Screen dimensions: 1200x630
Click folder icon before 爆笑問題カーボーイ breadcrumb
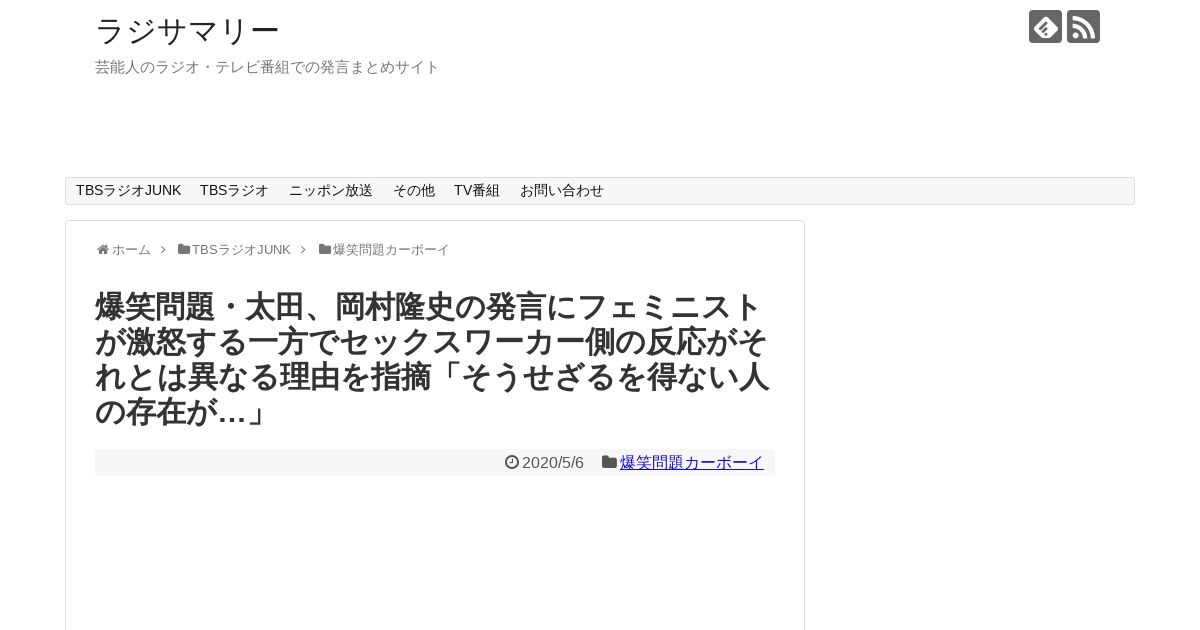[325, 250]
